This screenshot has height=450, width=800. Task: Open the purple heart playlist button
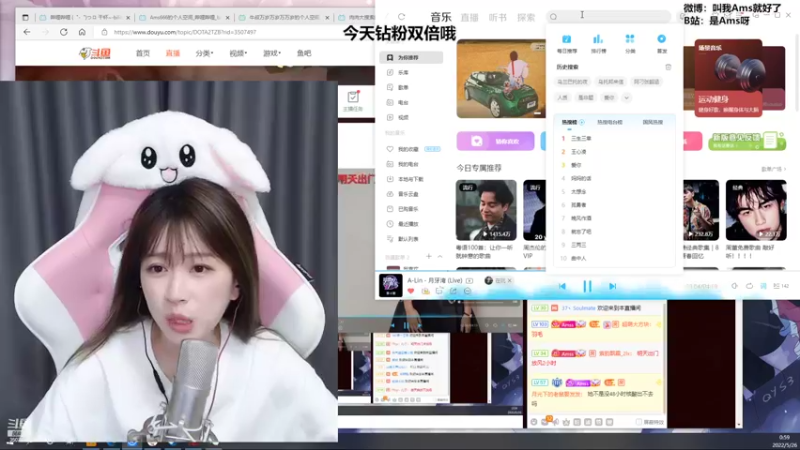pos(495,141)
